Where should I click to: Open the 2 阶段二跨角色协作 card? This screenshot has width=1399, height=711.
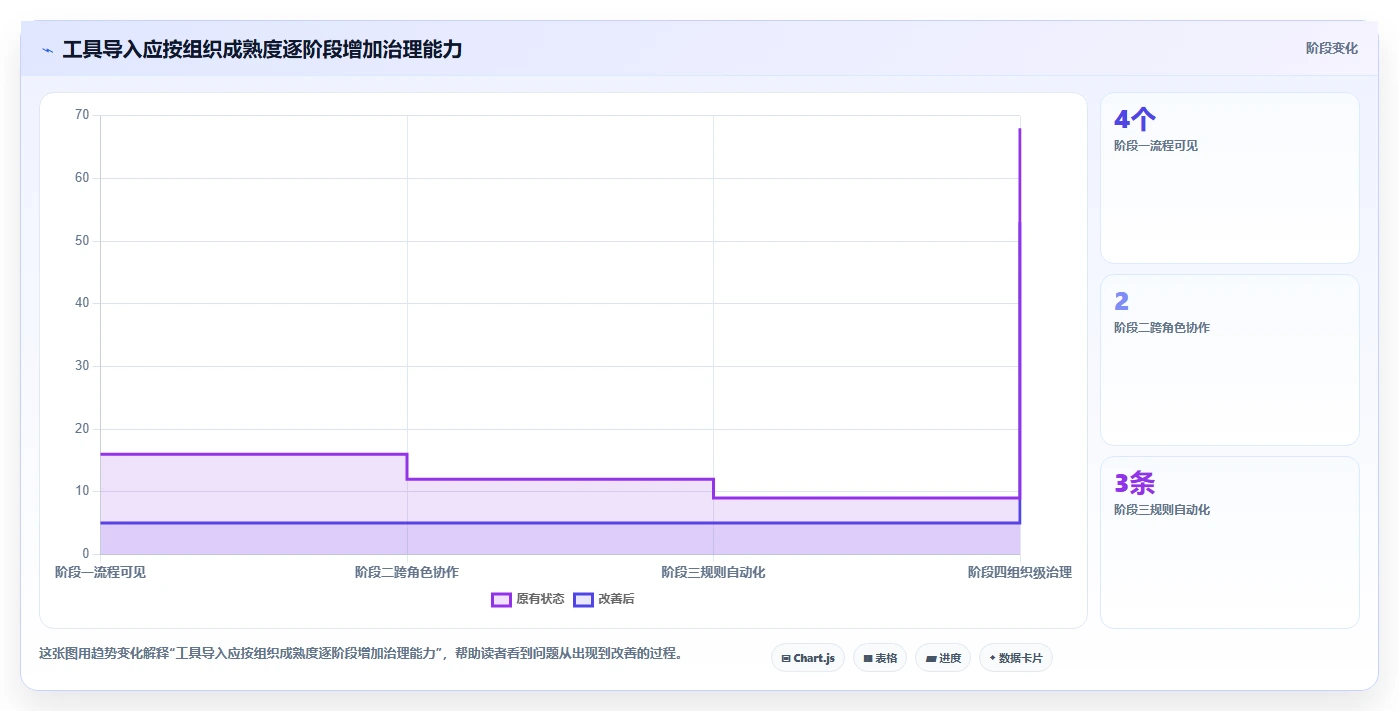tap(1230, 360)
